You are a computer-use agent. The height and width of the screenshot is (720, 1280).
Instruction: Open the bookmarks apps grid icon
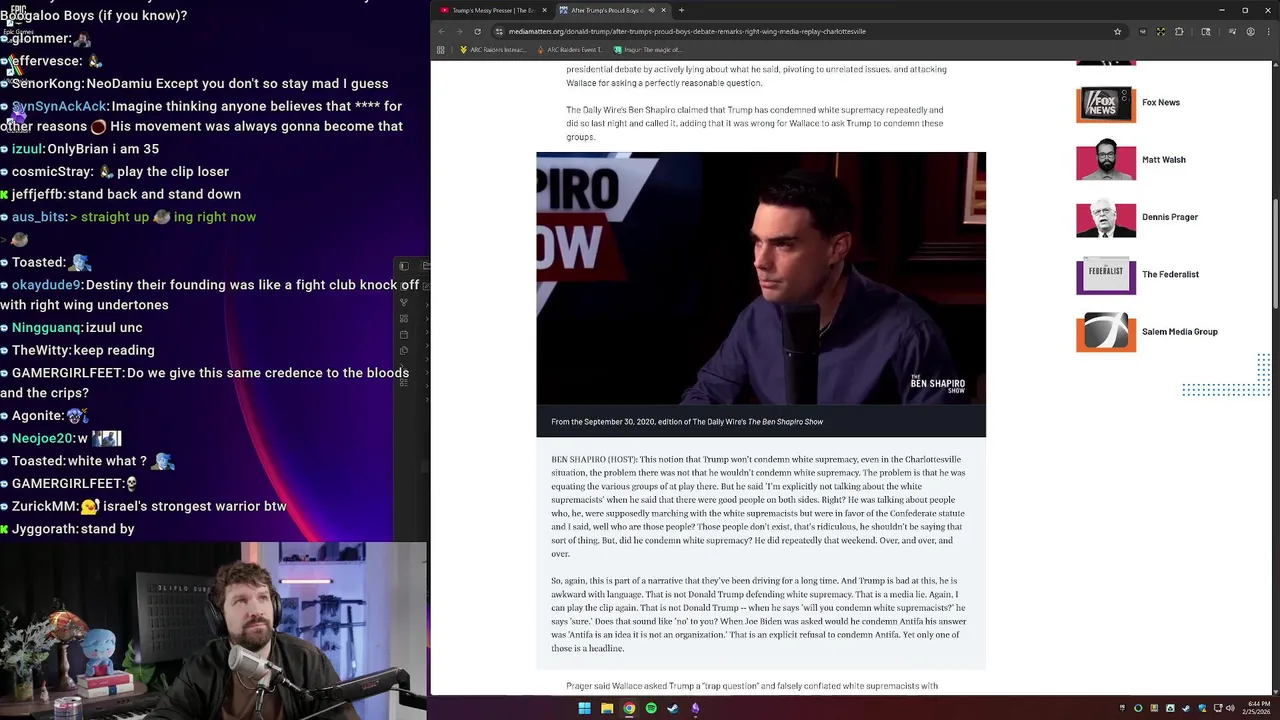tap(440, 49)
